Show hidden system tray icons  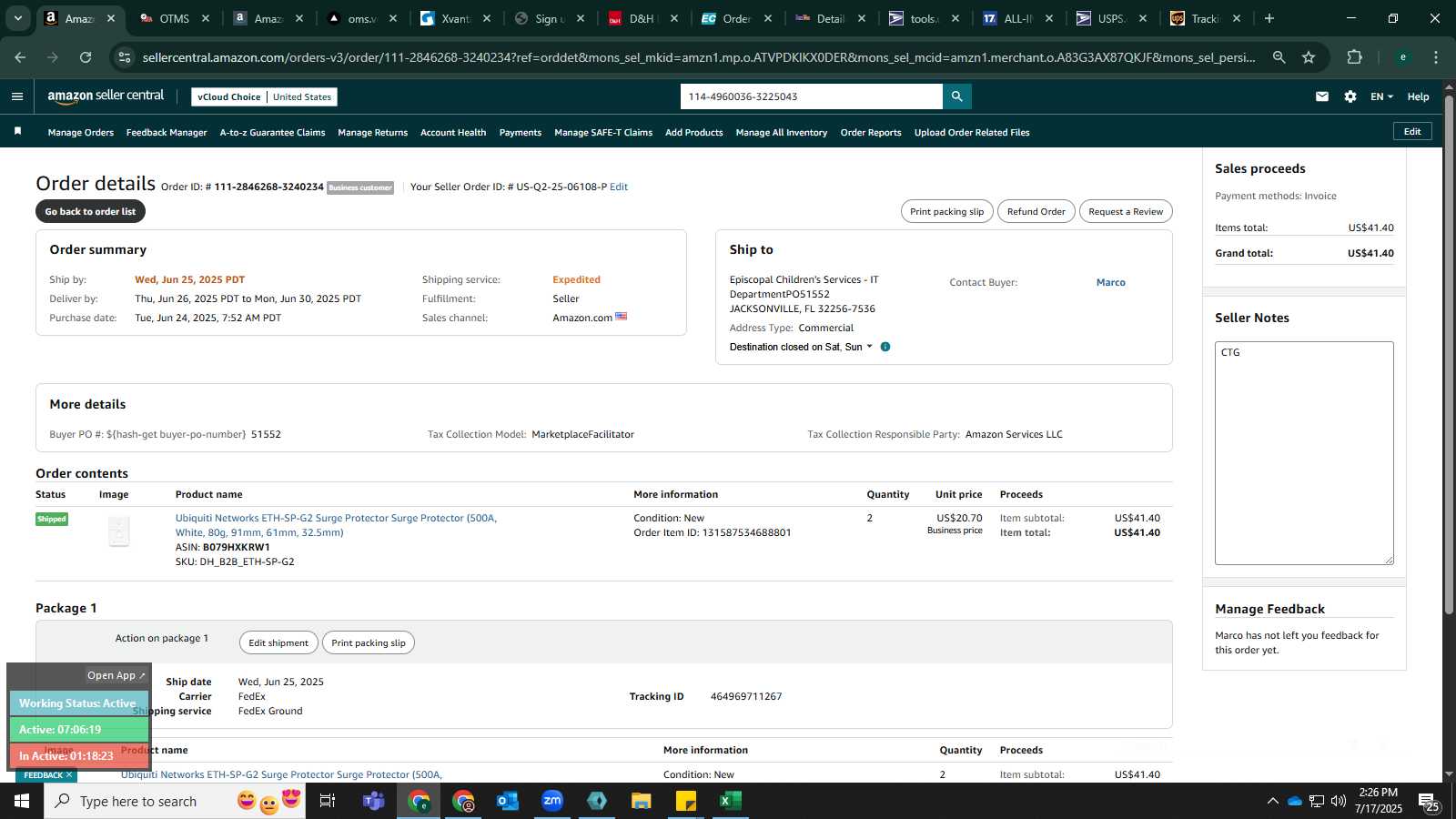1272,801
